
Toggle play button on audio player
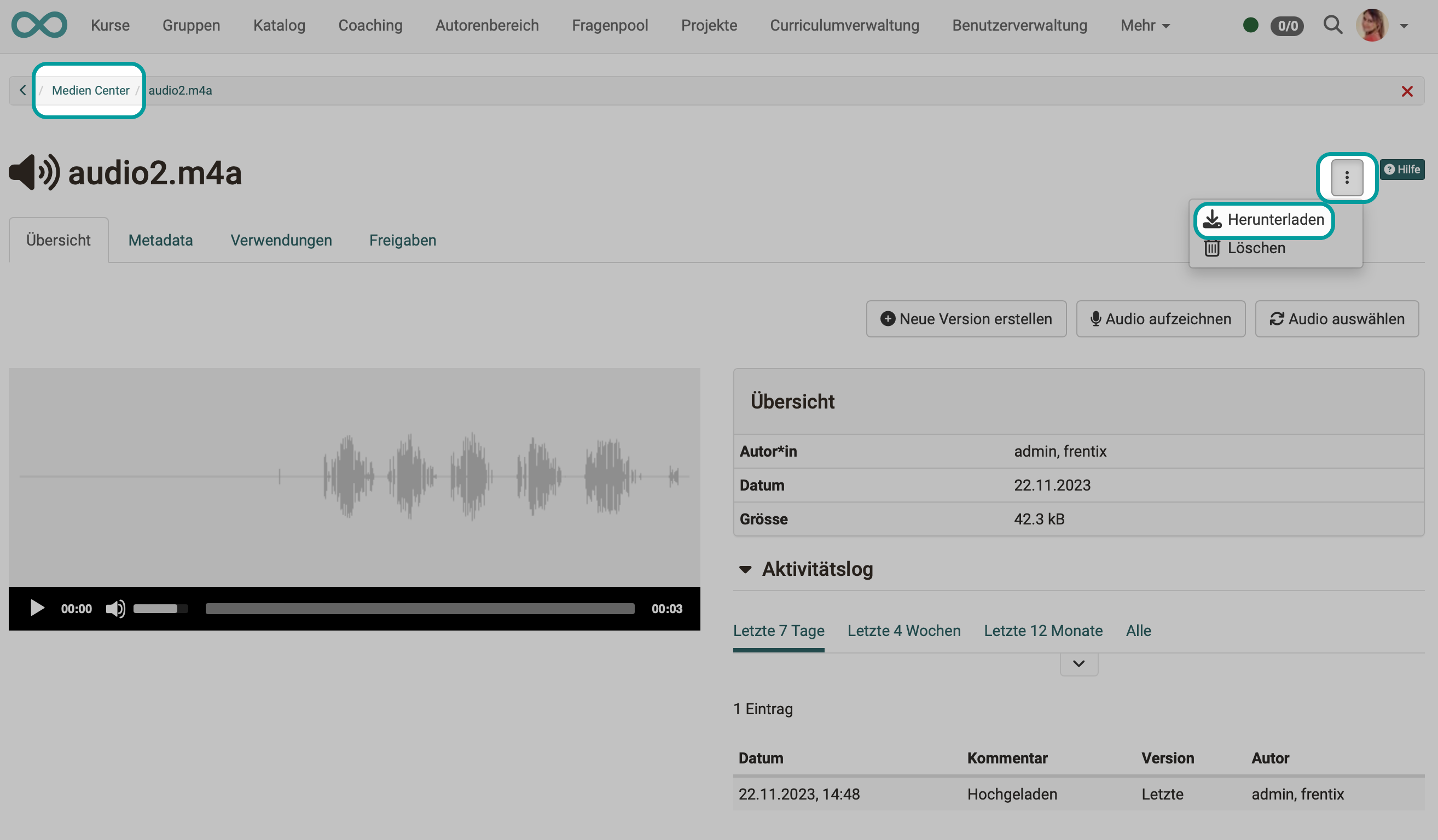coord(35,608)
